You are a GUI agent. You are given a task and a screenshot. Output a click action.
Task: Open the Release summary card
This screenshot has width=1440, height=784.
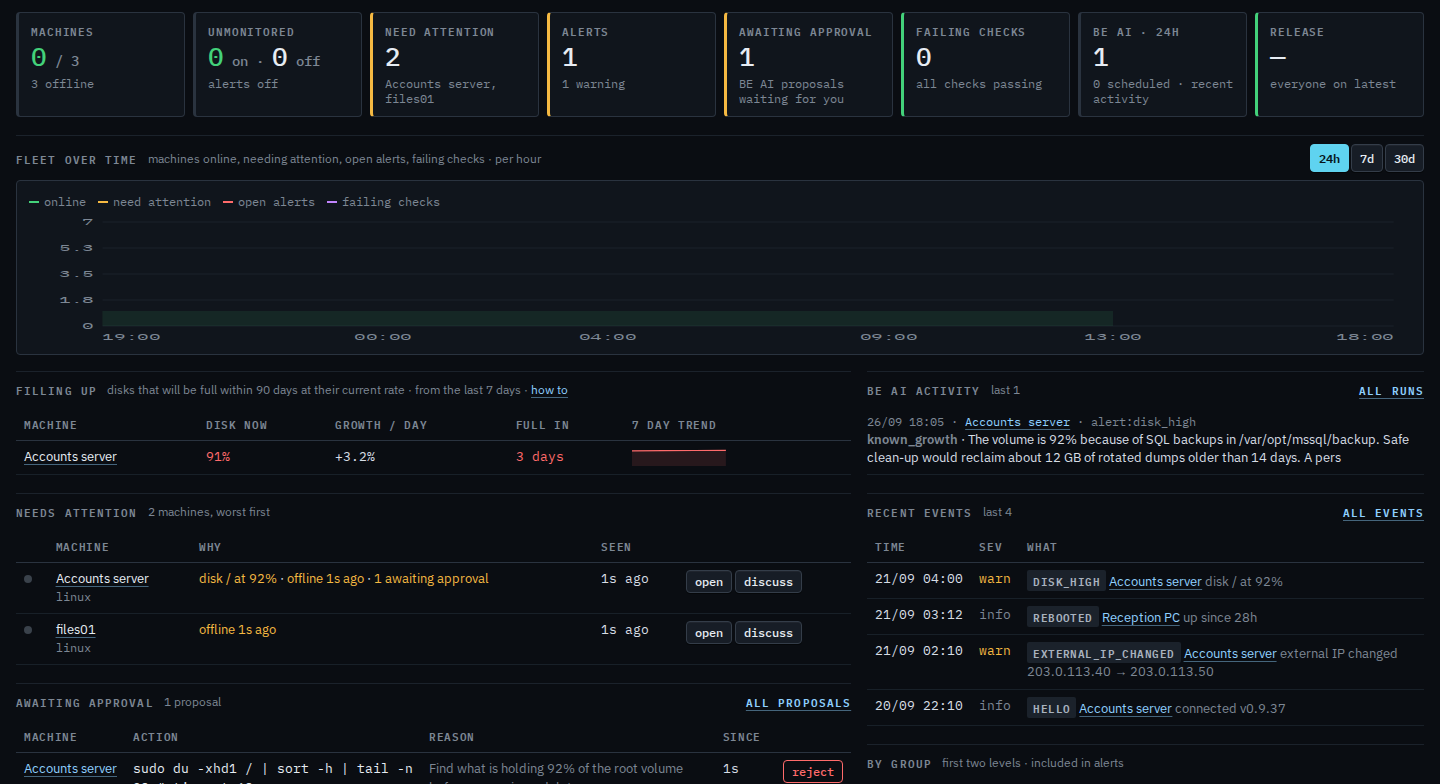[x=1340, y=64]
